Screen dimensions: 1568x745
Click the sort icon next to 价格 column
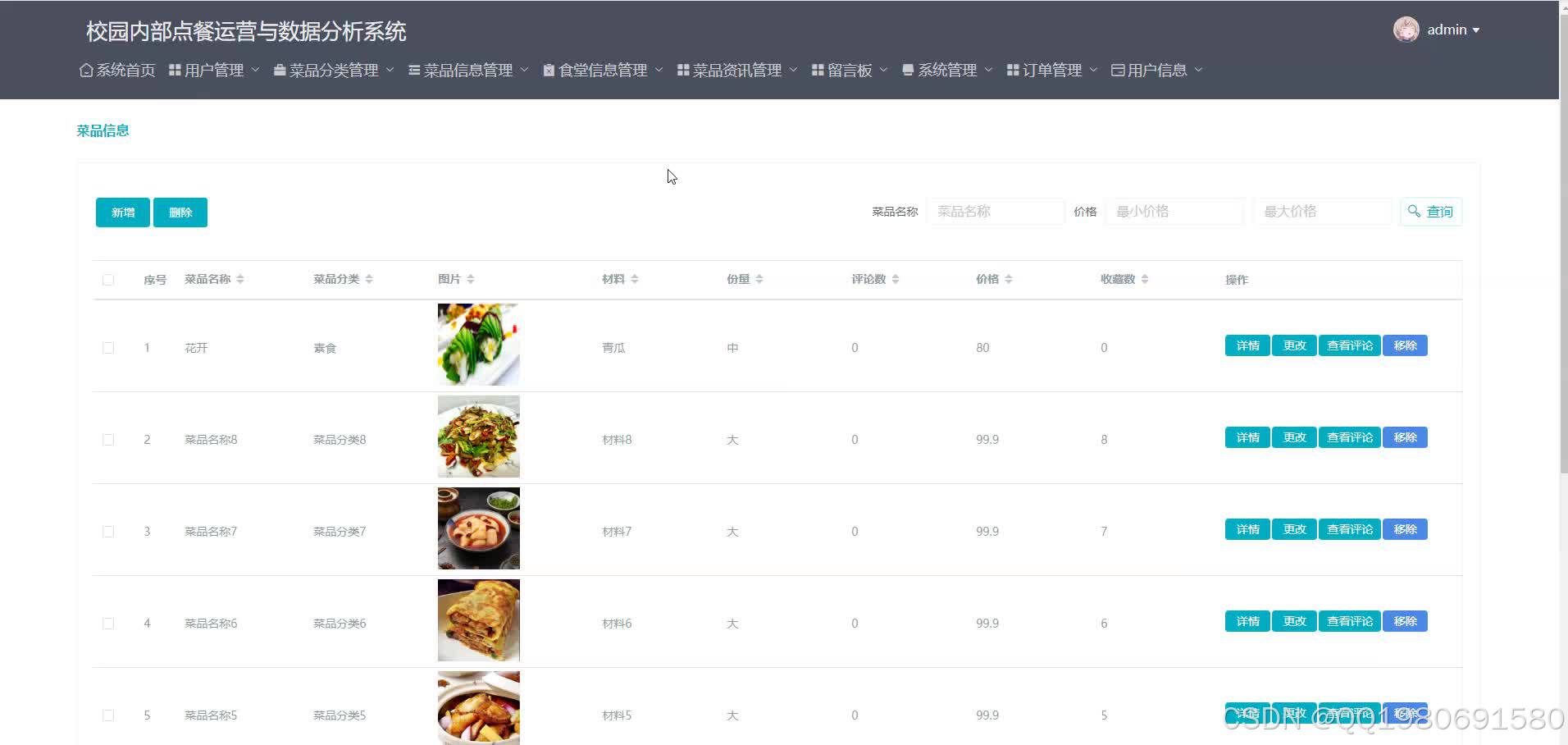click(1010, 279)
